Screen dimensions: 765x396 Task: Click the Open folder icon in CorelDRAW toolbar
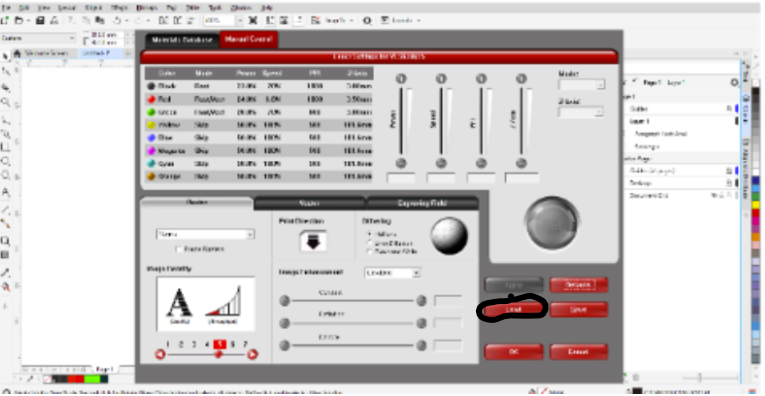[x=19, y=20]
